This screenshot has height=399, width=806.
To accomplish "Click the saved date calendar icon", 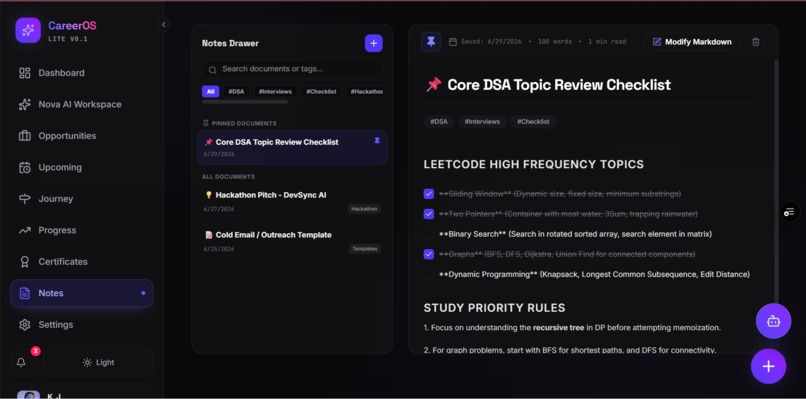I will point(453,42).
